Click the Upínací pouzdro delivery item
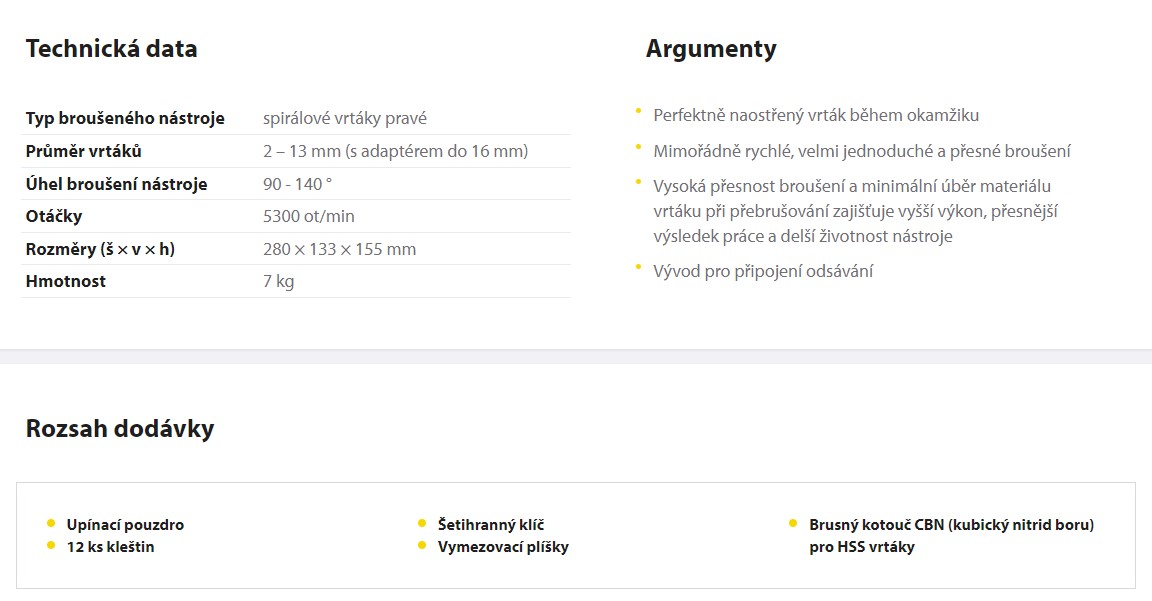 125,525
